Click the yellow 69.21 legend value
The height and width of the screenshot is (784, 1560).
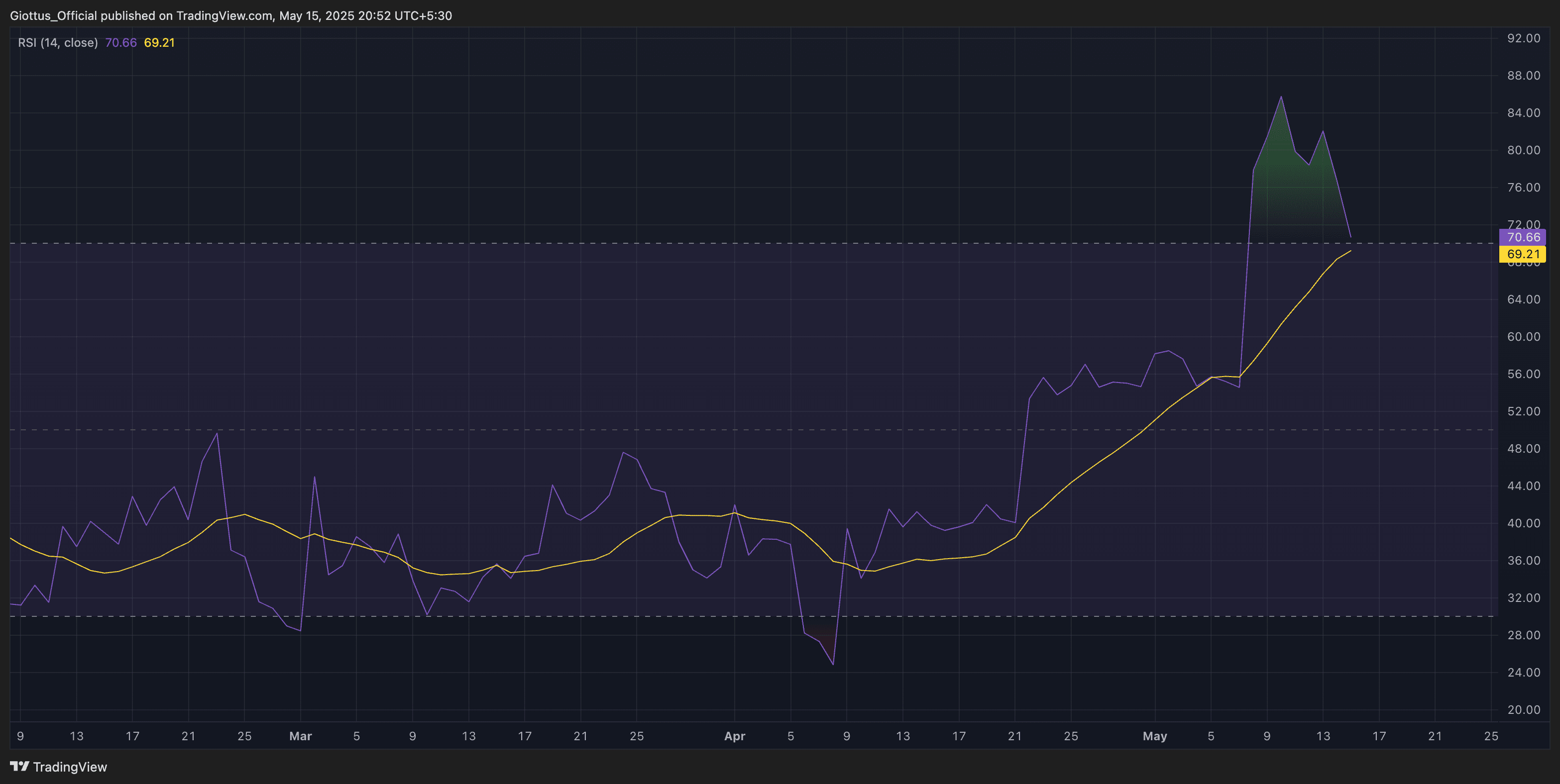[159, 43]
